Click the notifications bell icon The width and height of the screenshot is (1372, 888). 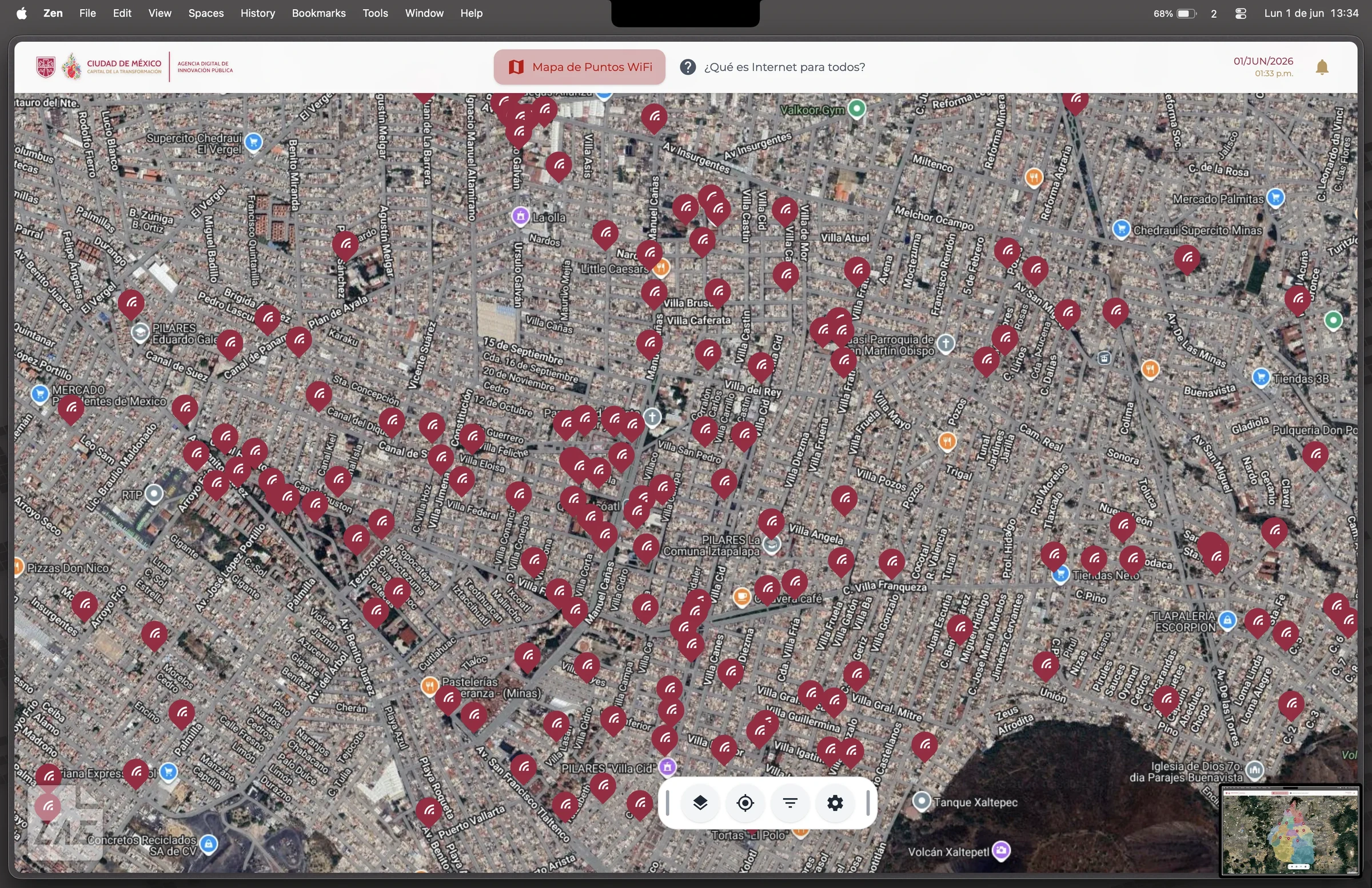coord(1322,67)
